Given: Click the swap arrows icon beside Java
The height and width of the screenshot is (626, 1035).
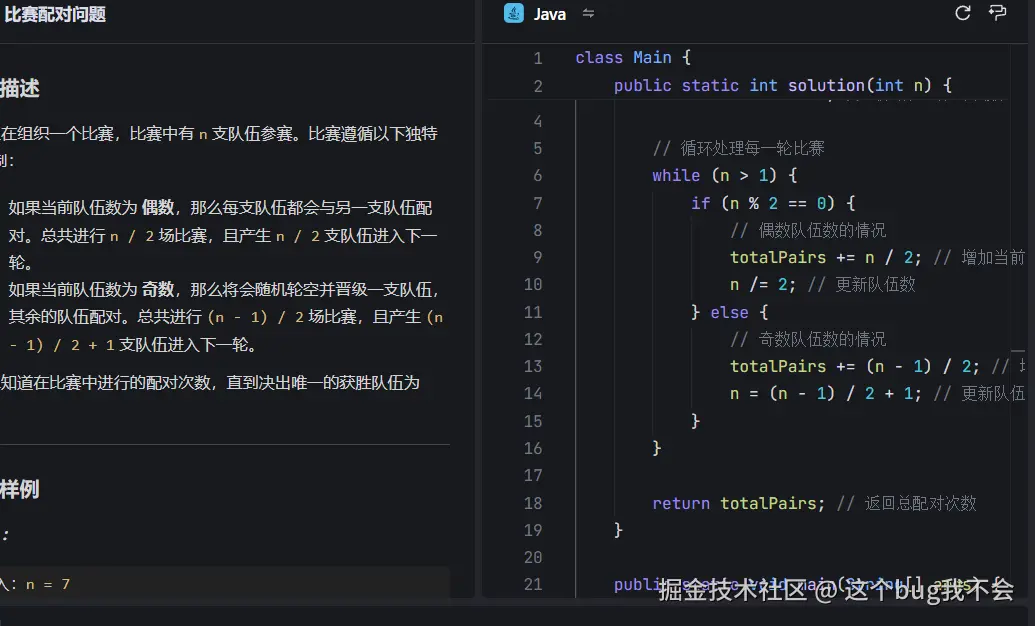Looking at the screenshot, I should 587,14.
